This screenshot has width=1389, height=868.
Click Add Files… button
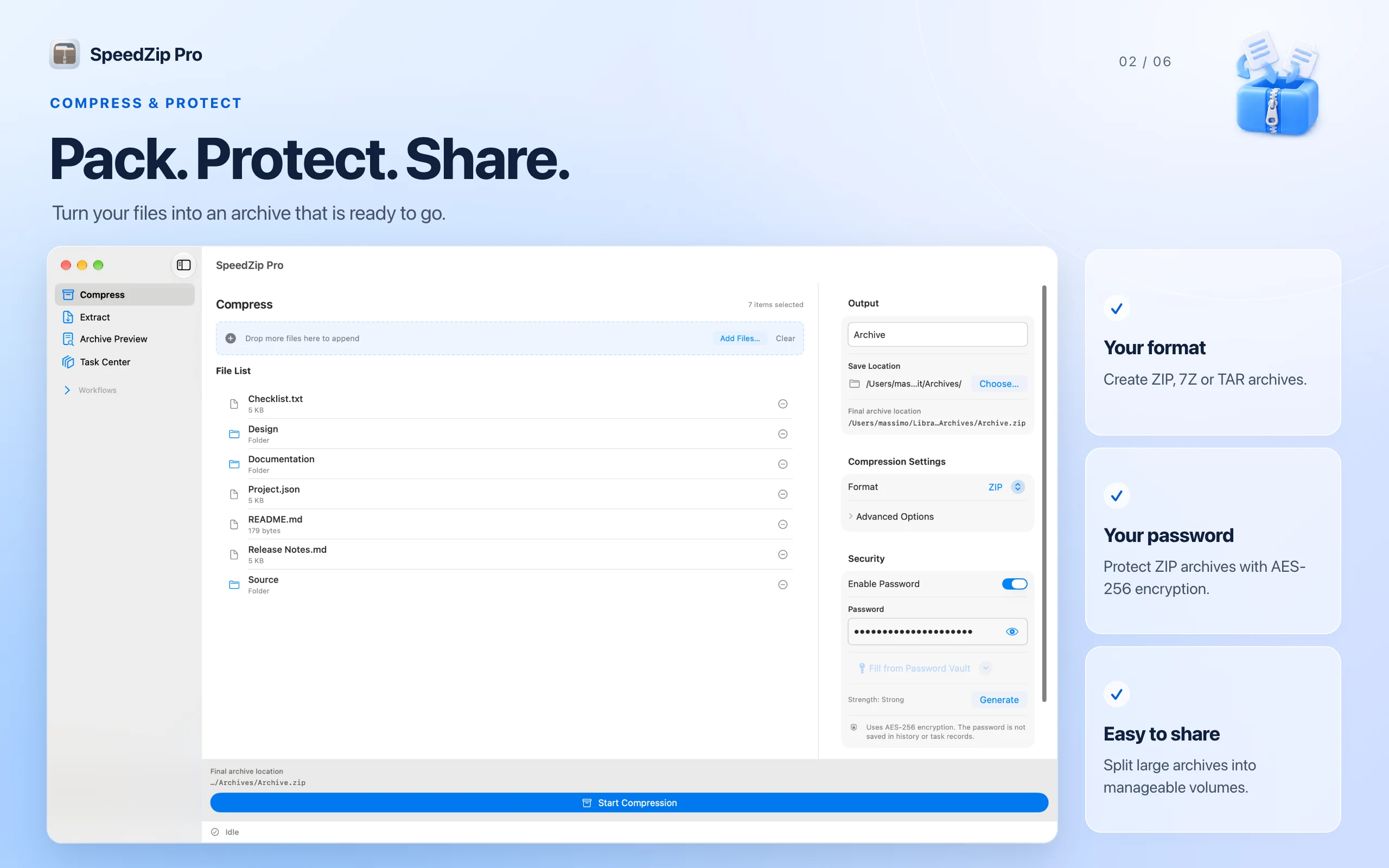coord(740,338)
